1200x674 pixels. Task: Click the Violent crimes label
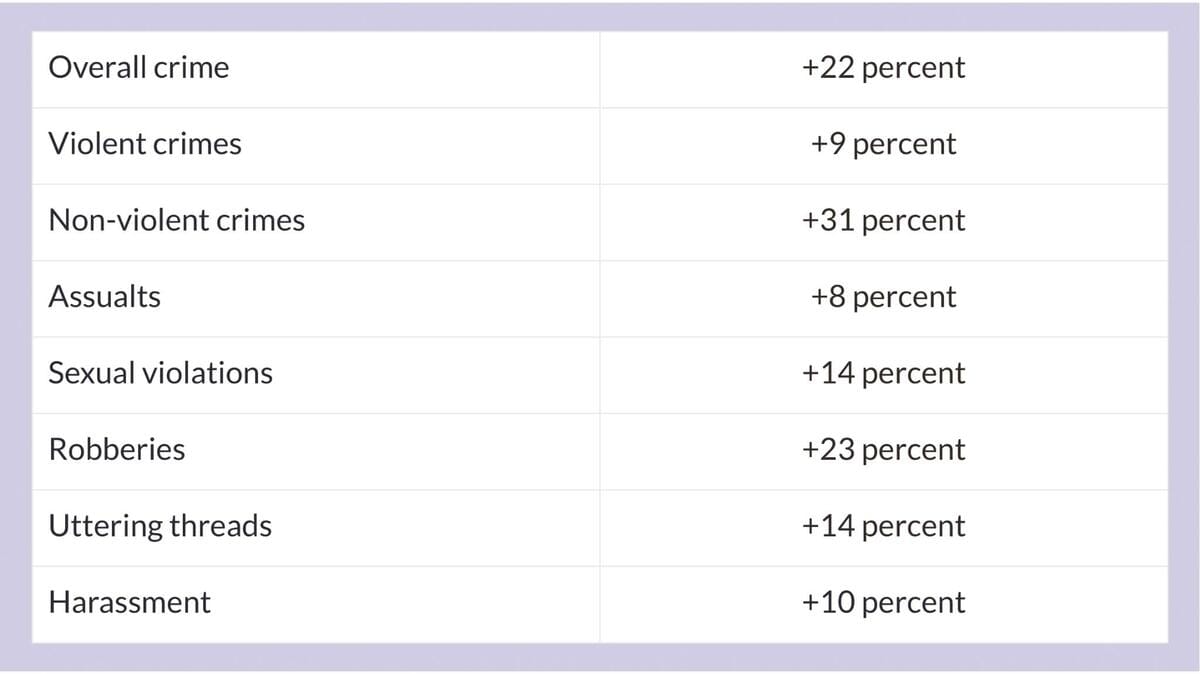pos(145,144)
